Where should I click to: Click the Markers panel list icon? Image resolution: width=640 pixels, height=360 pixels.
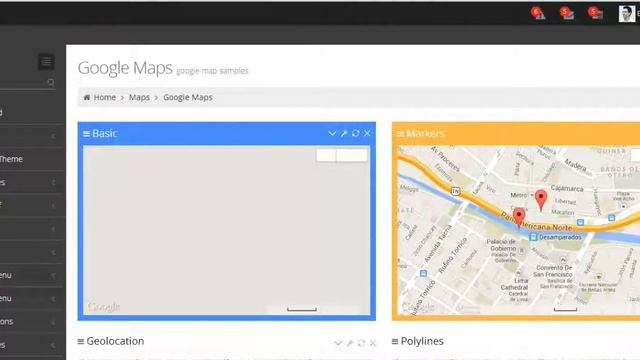click(x=401, y=133)
